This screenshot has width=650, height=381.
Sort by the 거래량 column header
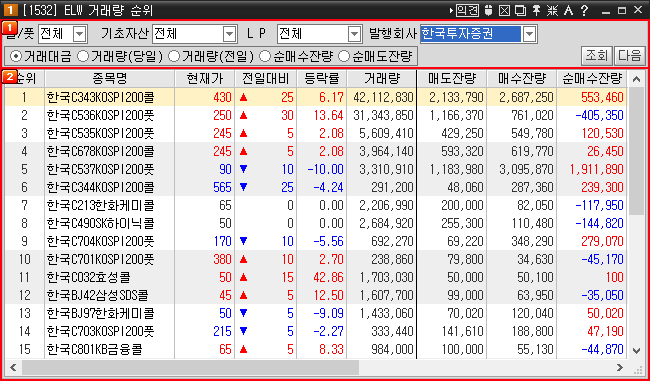[381, 78]
